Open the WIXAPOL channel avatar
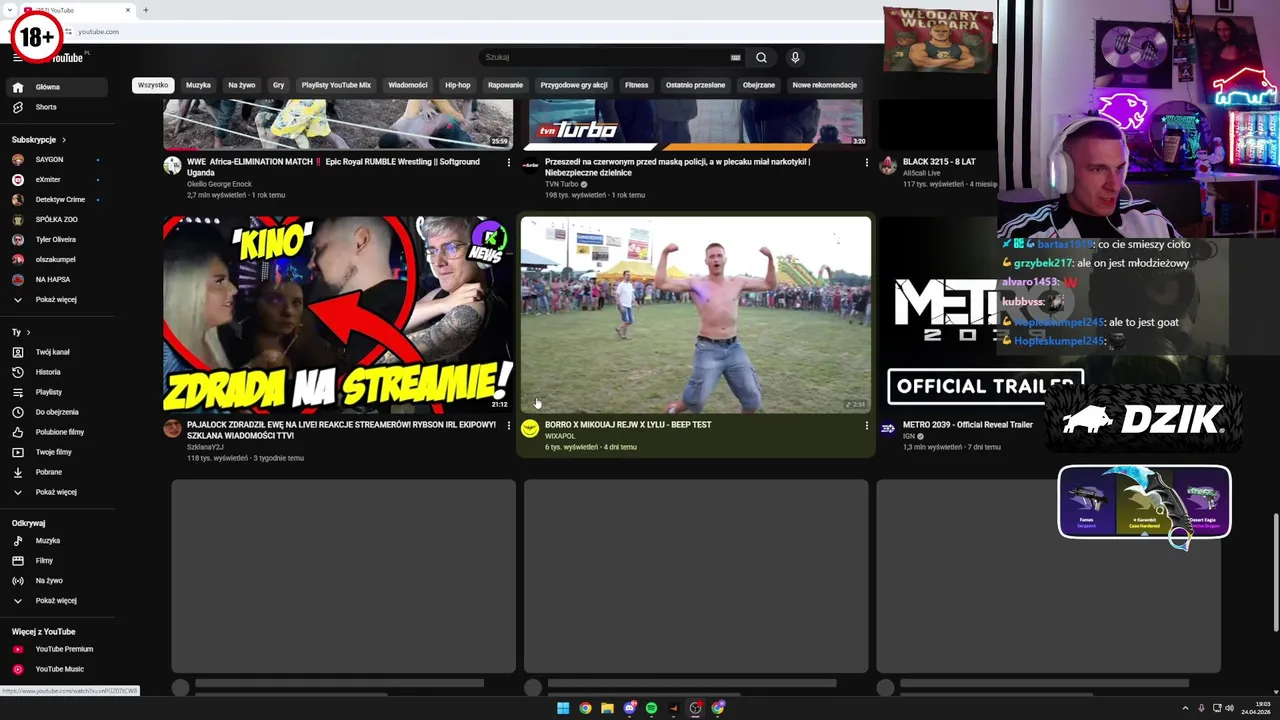The image size is (1280, 720). click(530, 429)
